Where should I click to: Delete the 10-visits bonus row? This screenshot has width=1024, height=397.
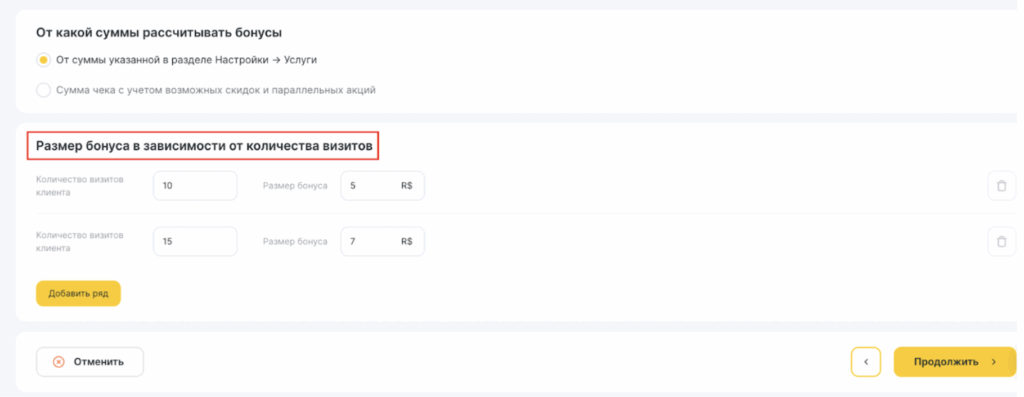pos(1001,185)
